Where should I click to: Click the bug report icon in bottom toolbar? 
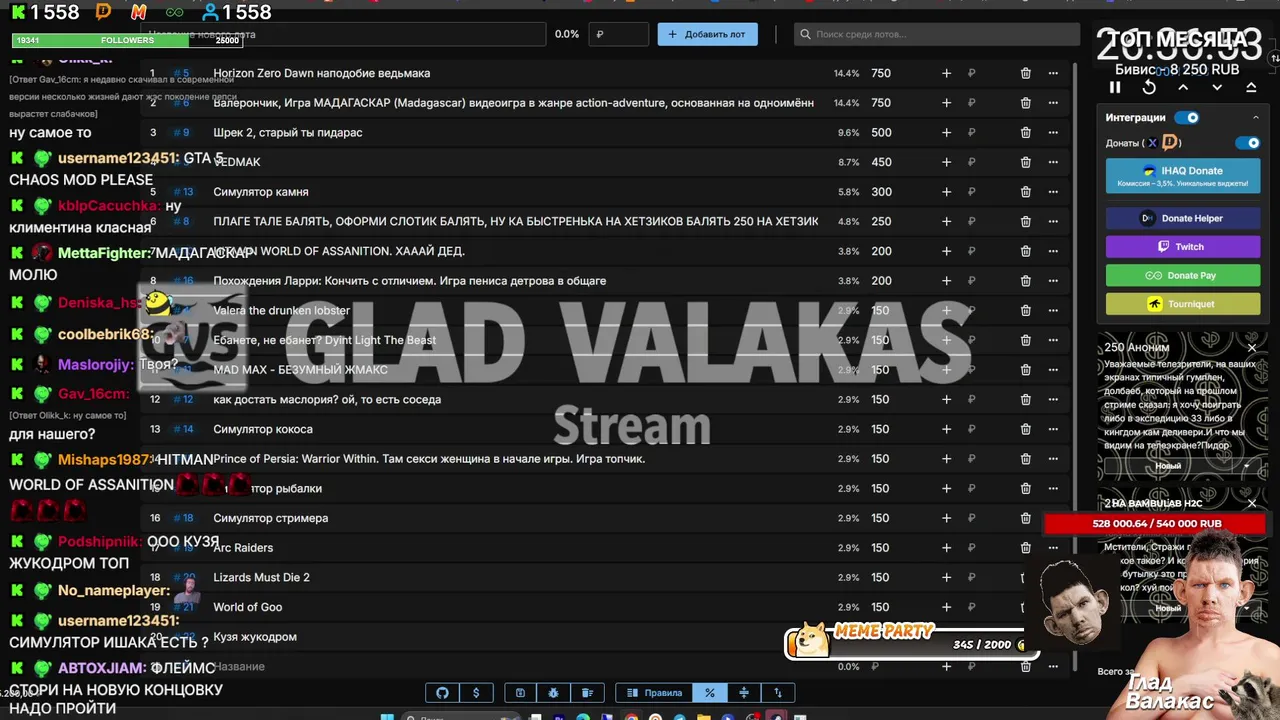tap(553, 693)
